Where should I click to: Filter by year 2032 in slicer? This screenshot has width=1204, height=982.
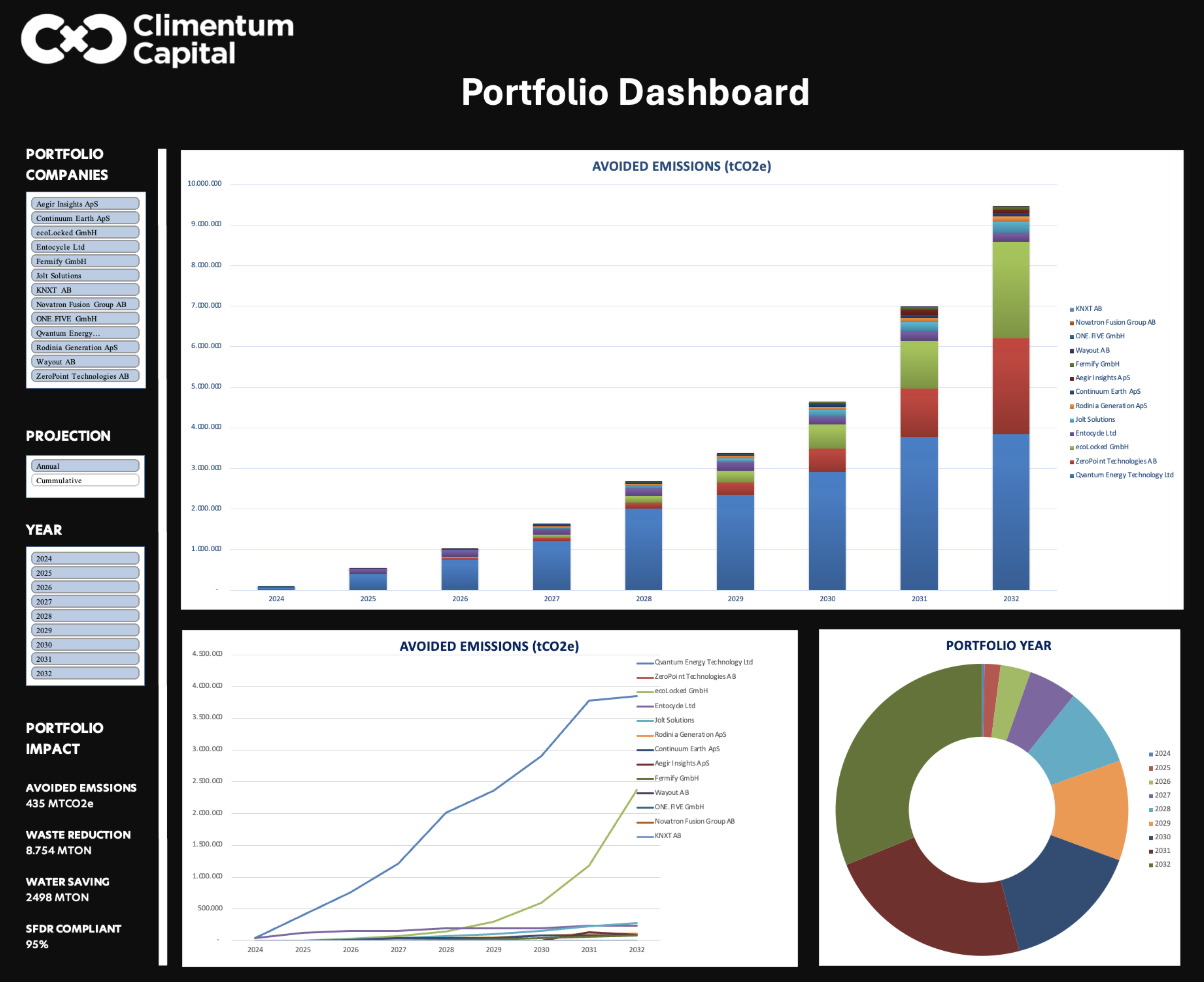tap(85, 673)
